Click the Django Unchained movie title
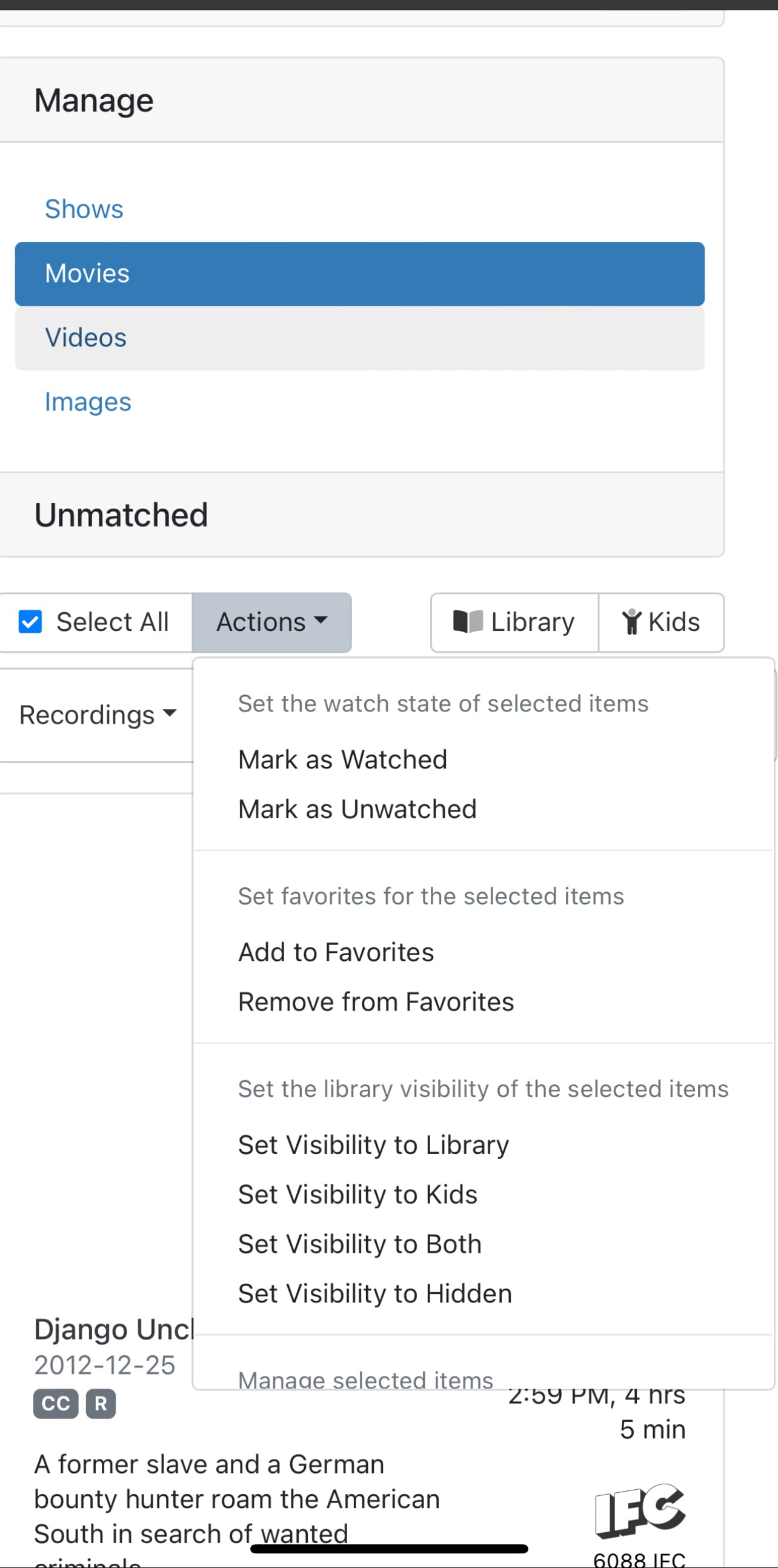This screenshot has height=1568, width=778. coord(113,1329)
